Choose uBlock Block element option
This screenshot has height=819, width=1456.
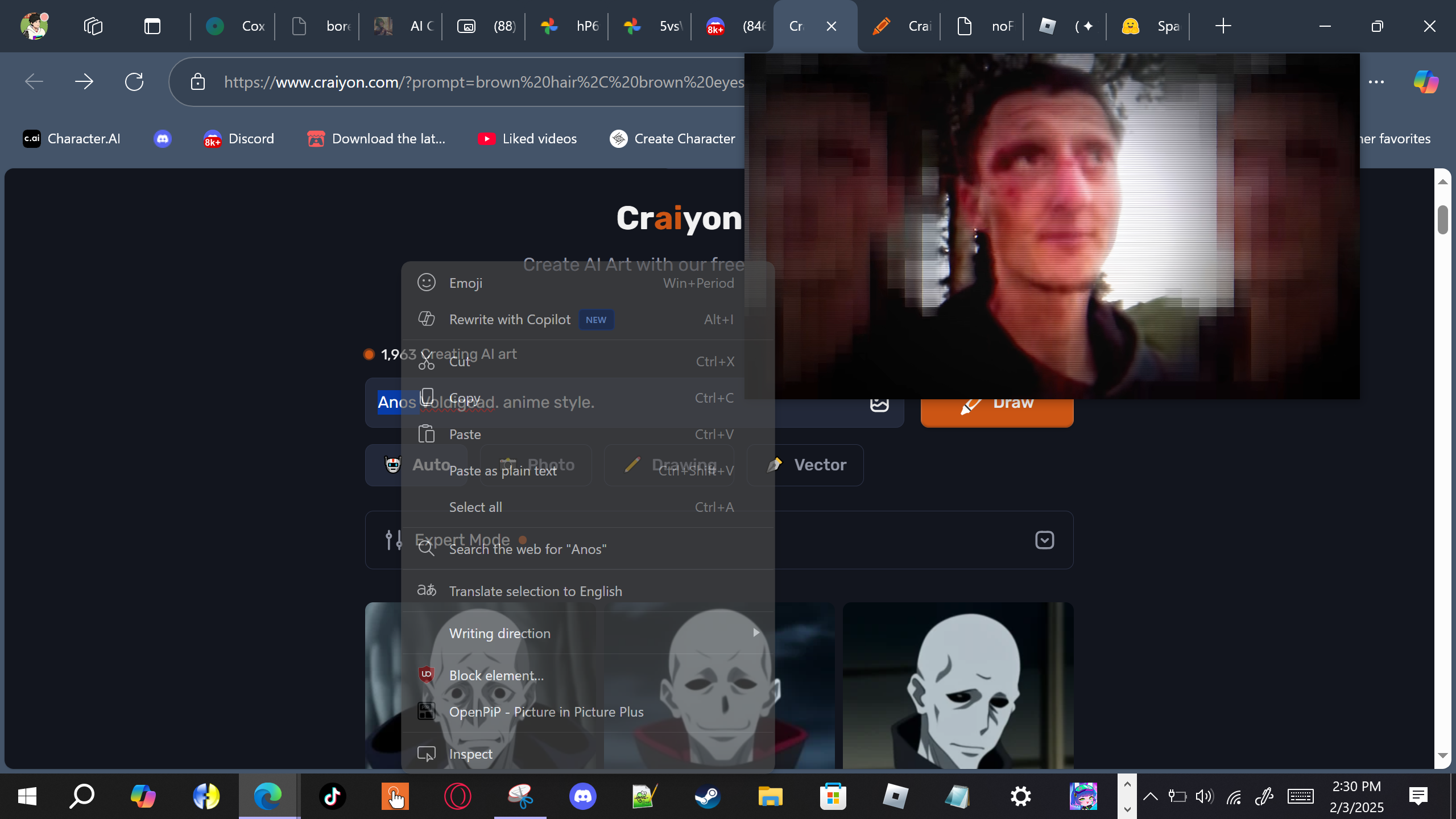click(x=588, y=675)
